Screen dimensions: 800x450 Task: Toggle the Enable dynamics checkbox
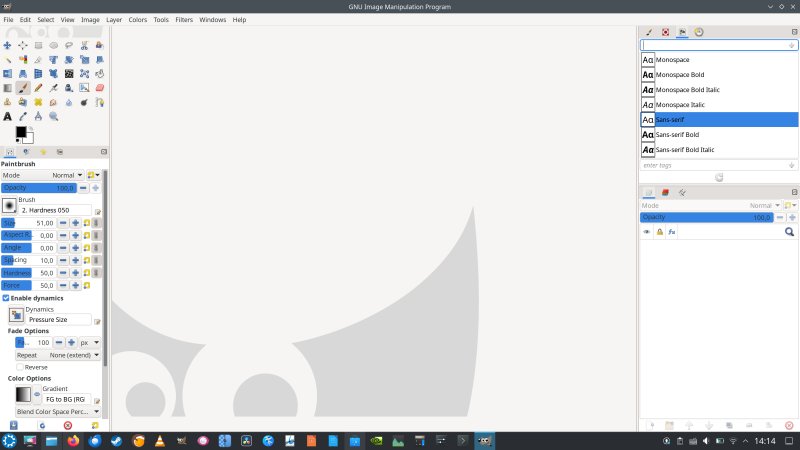(x=6, y=298)
